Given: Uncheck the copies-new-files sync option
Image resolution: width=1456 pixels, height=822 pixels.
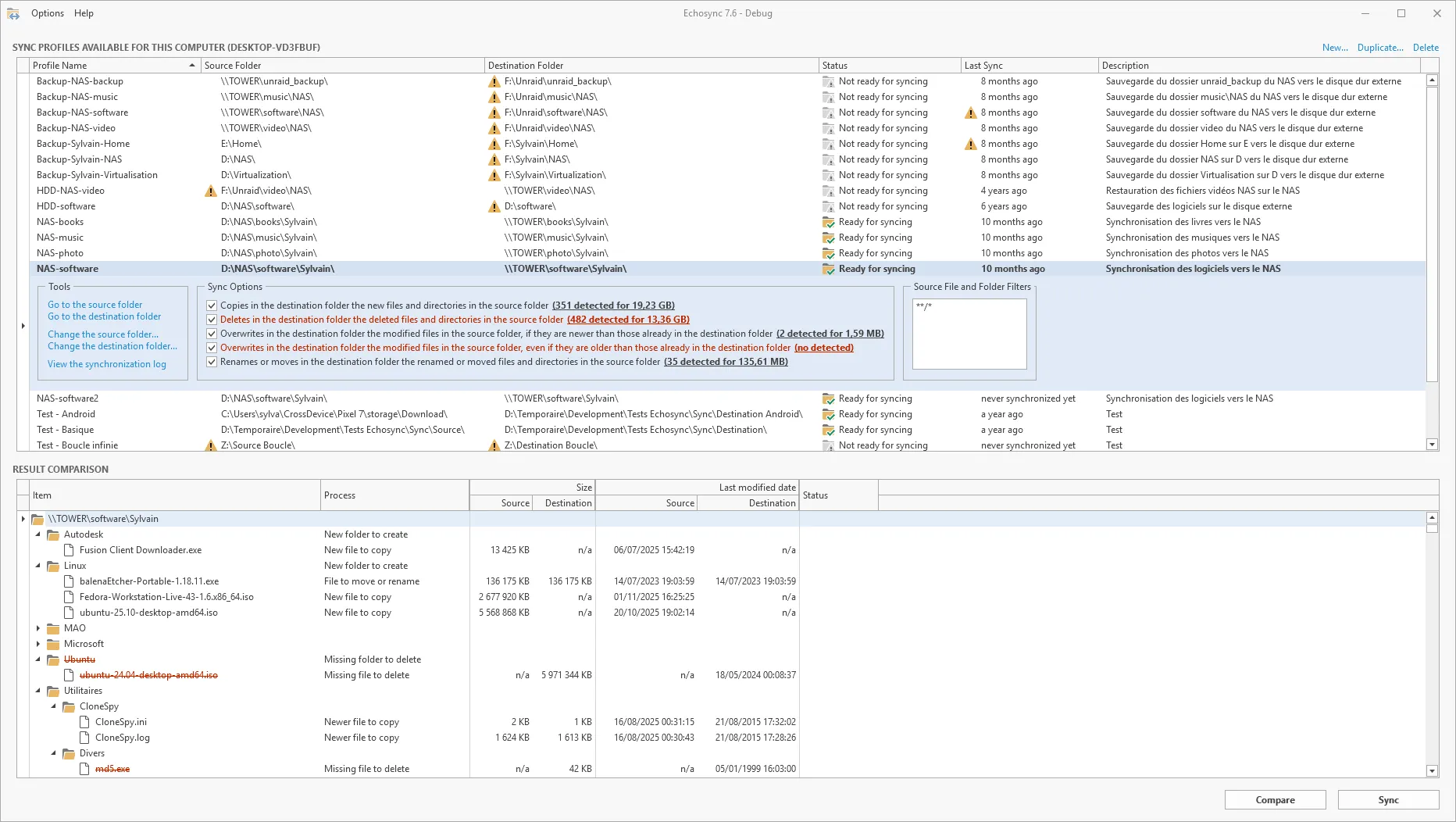Looking at the screenshot, I should pyautogui.click(x=212, y=305).
